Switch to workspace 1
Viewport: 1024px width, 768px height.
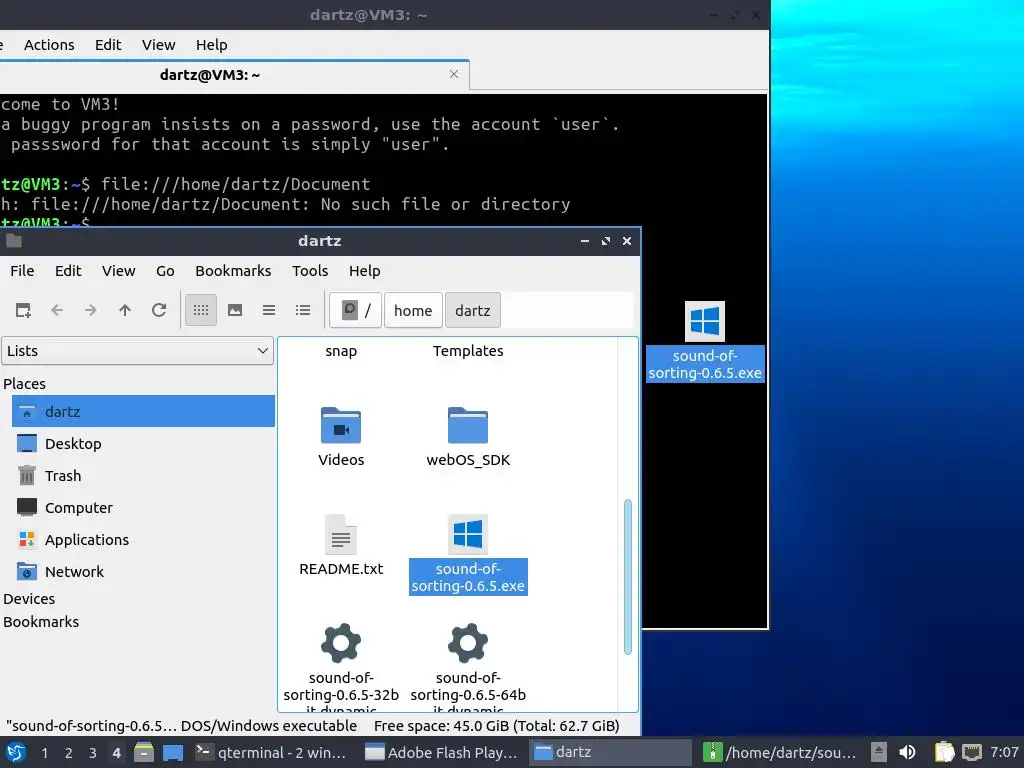coord(44,753)
